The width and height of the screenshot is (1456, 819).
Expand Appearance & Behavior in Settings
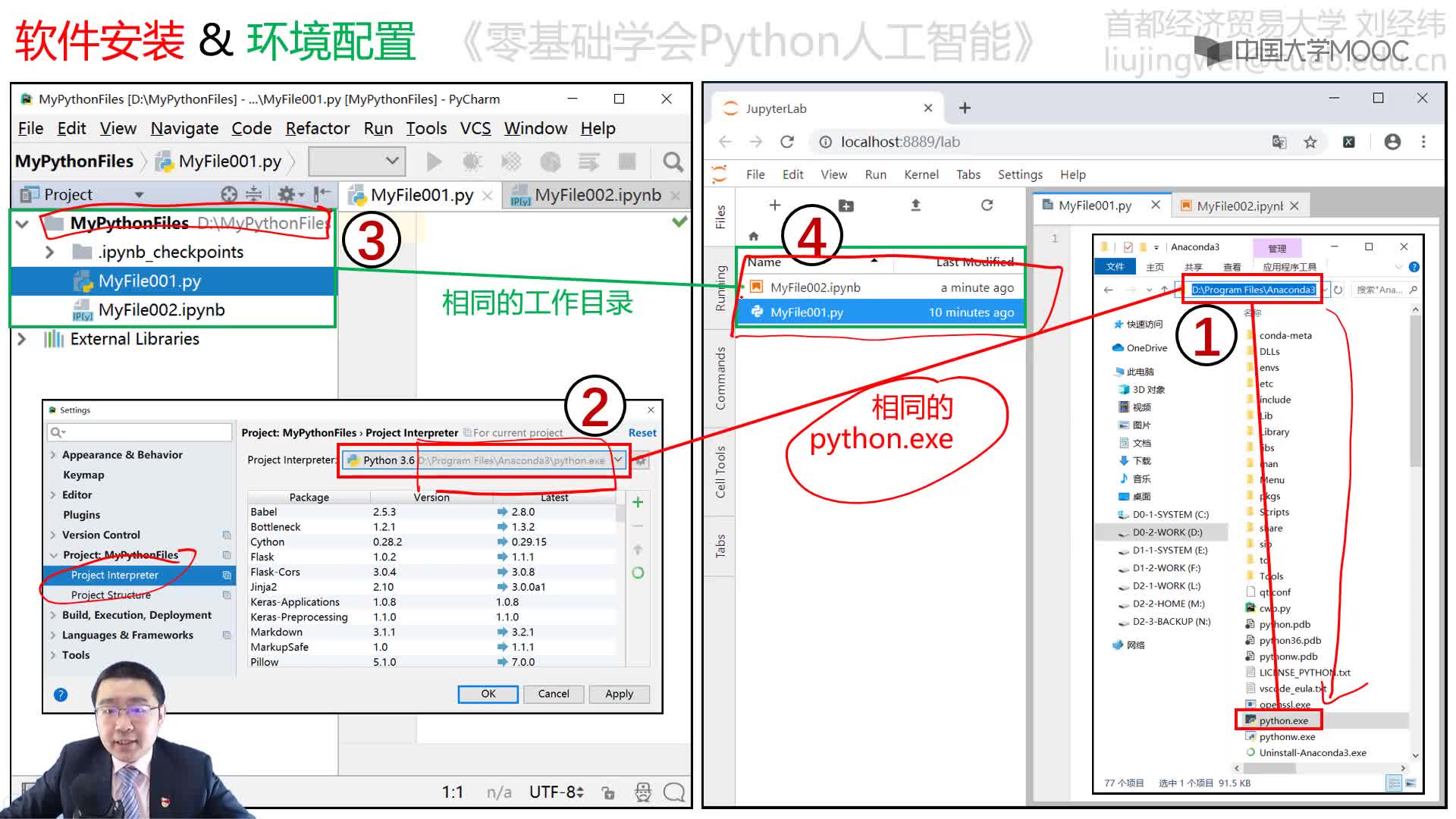coord(52,455)
